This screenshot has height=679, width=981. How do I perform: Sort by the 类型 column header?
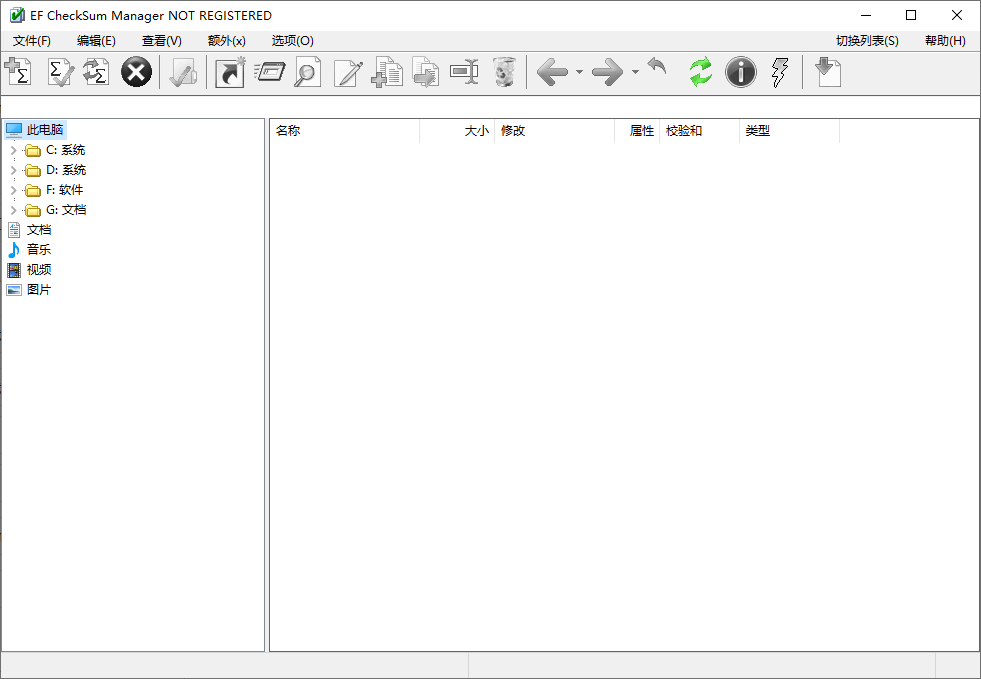[x=789, y=131]
